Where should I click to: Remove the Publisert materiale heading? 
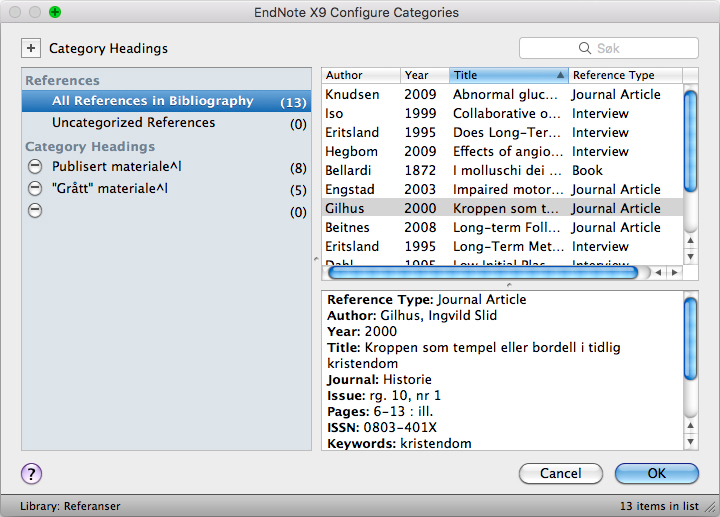point(35,166)
